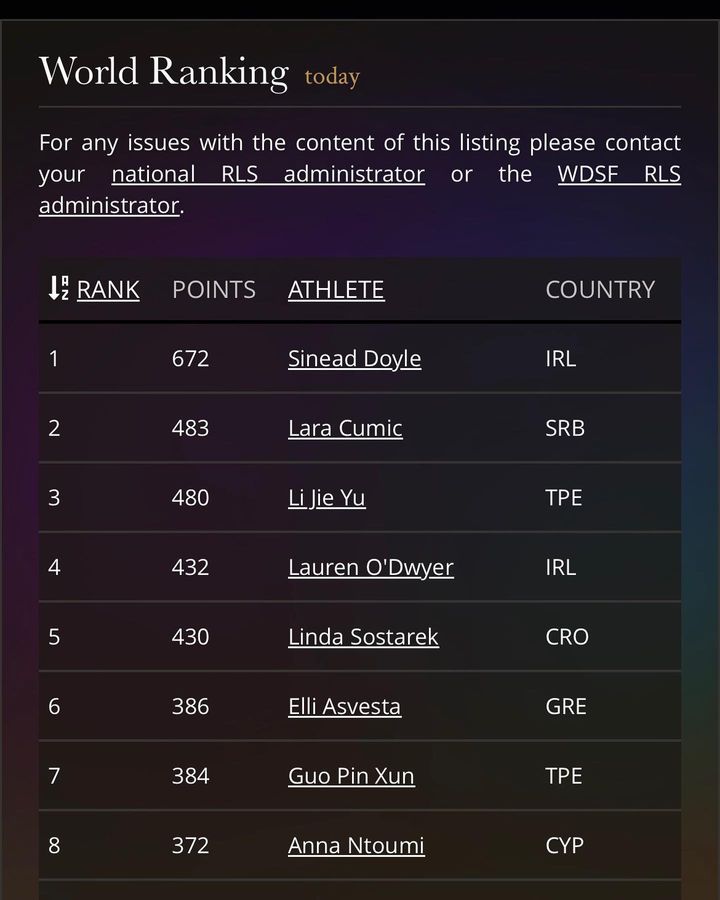Image resolution: width=720 pixels, height=900 pixels.
Task: Open Li Jie Yu's athlete profile
Action: click(327, 498)
